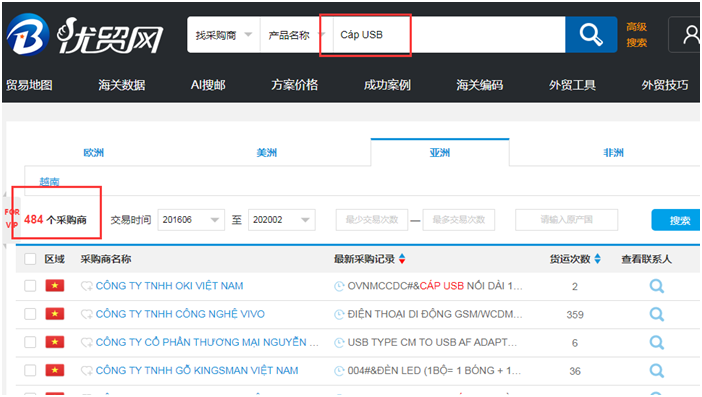Open 外贸工具 in the navigation bar
Screen dimensions: 702x397
click(x=572, y=85)
